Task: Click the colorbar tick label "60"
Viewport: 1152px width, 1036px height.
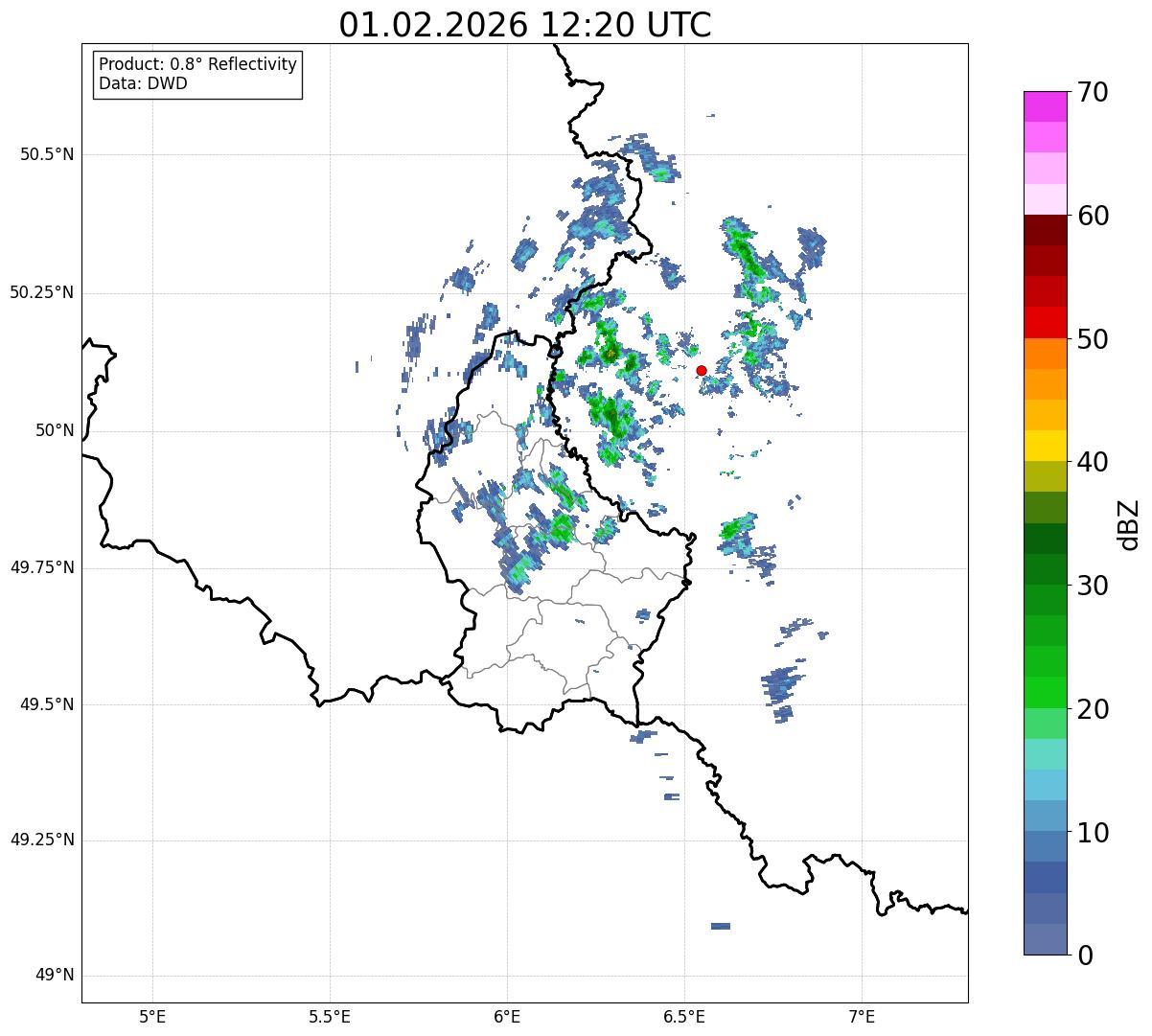Action: (1093, 216)
